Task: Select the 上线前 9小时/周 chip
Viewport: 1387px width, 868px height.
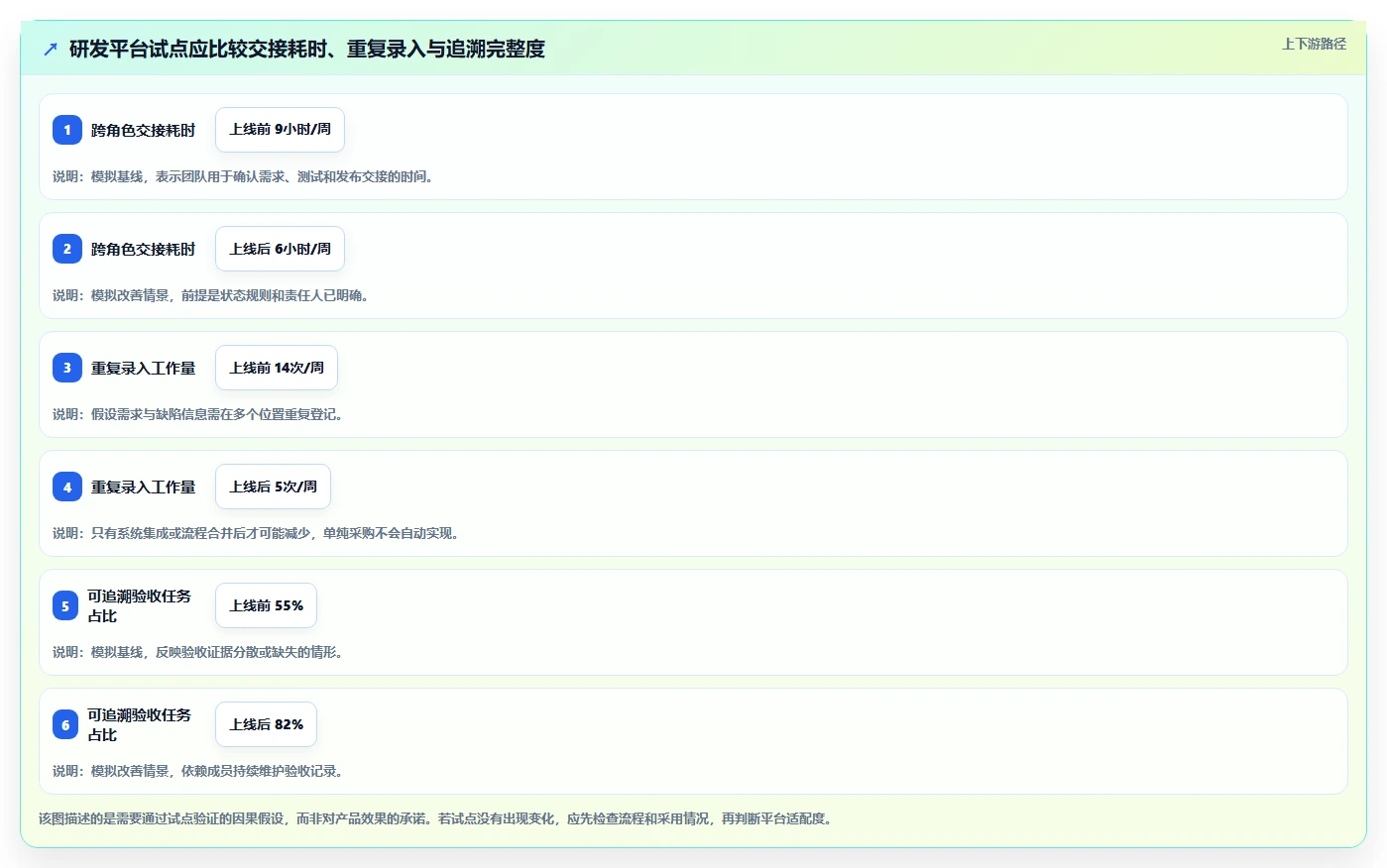Action: [280, 130]
